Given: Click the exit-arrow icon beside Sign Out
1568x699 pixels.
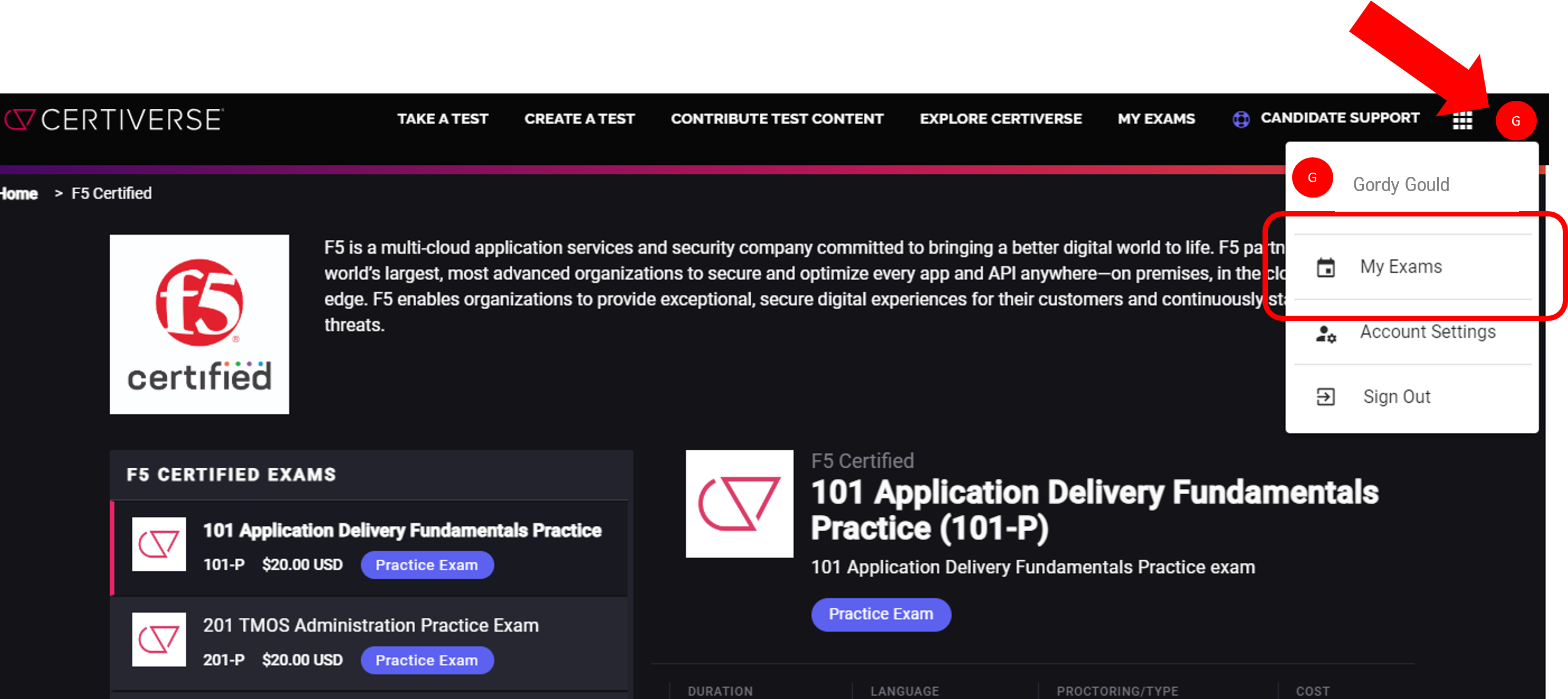Looking at the screenshot, I should coord(1326,396).
